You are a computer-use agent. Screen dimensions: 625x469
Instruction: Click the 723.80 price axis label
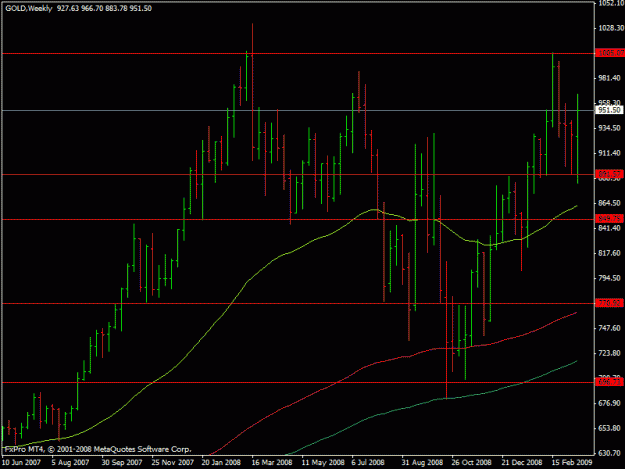pyautogui.click(x=609, y=353)
